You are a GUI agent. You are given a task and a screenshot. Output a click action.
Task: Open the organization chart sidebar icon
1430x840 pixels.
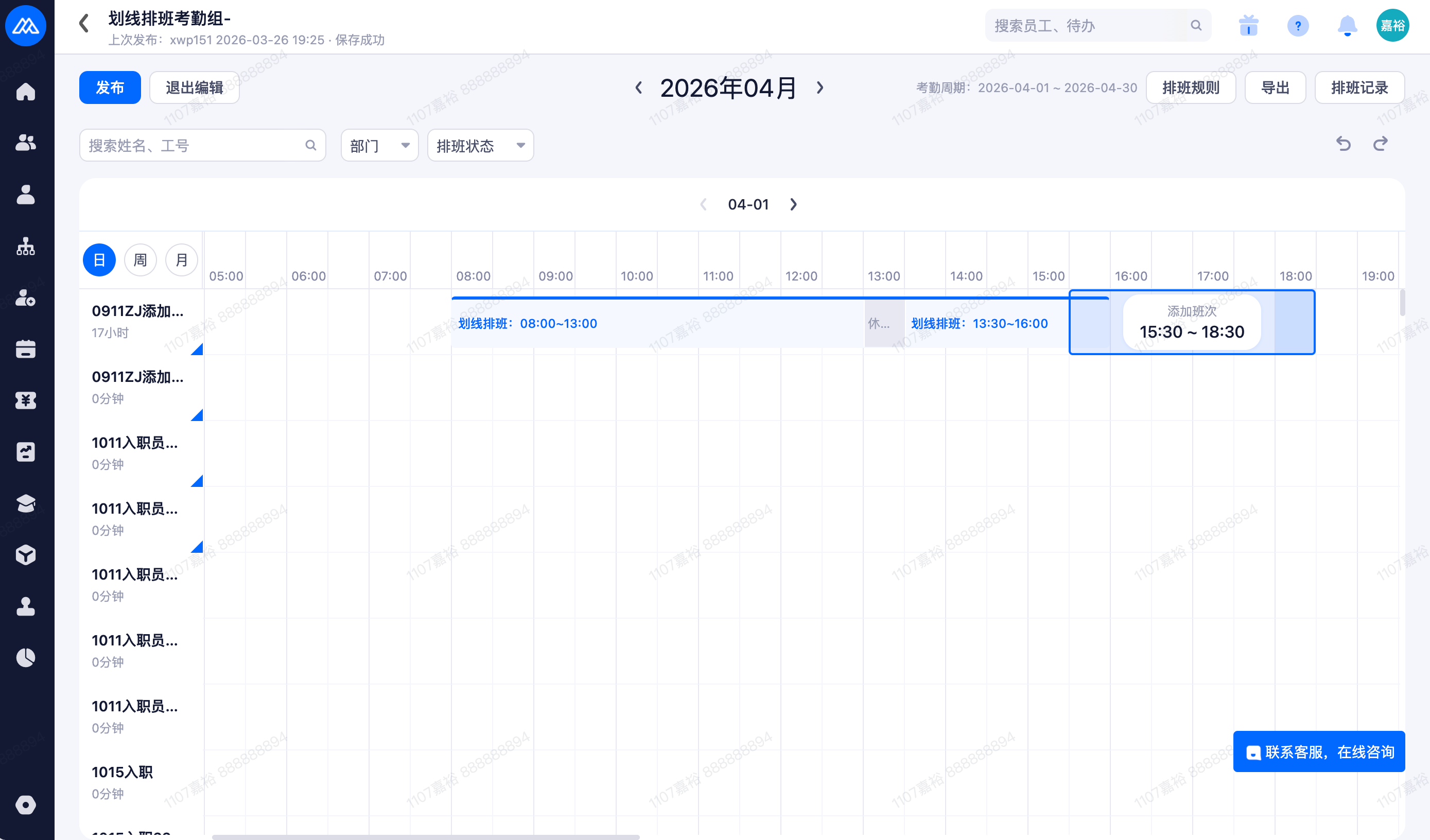(26, 247)
